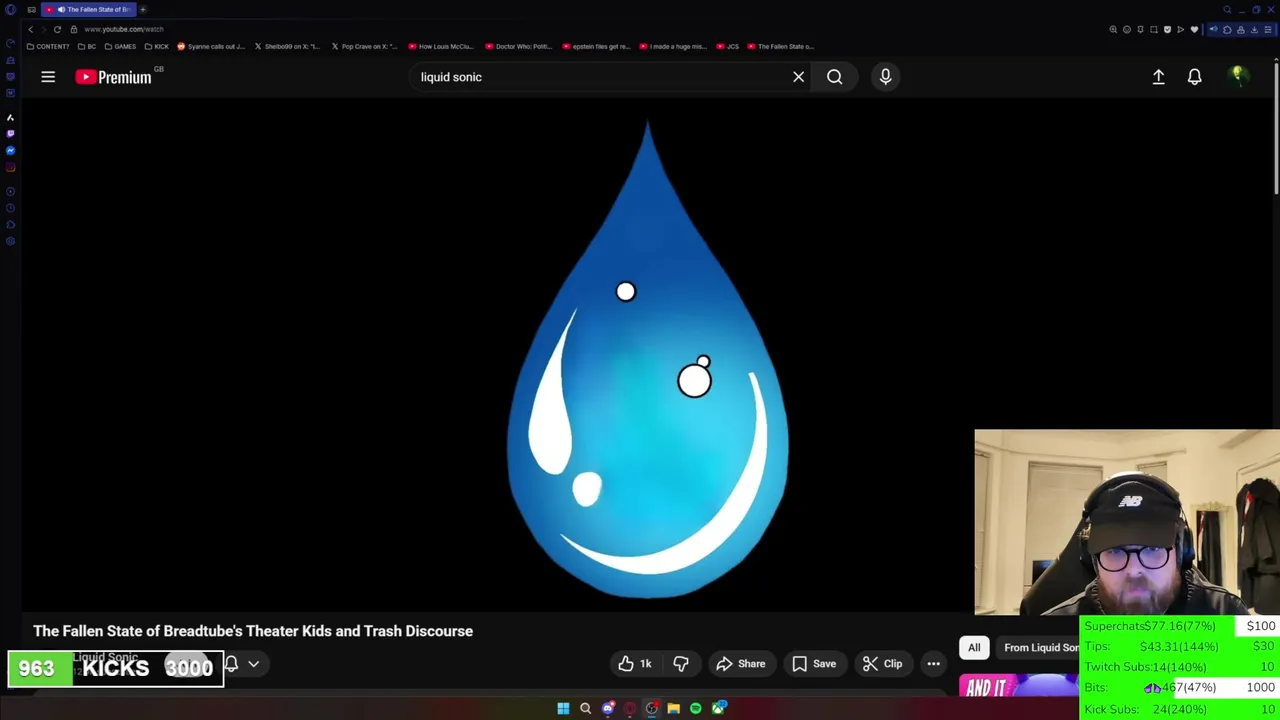Open File Explorer from the taskbar

[x=674, y=708]
